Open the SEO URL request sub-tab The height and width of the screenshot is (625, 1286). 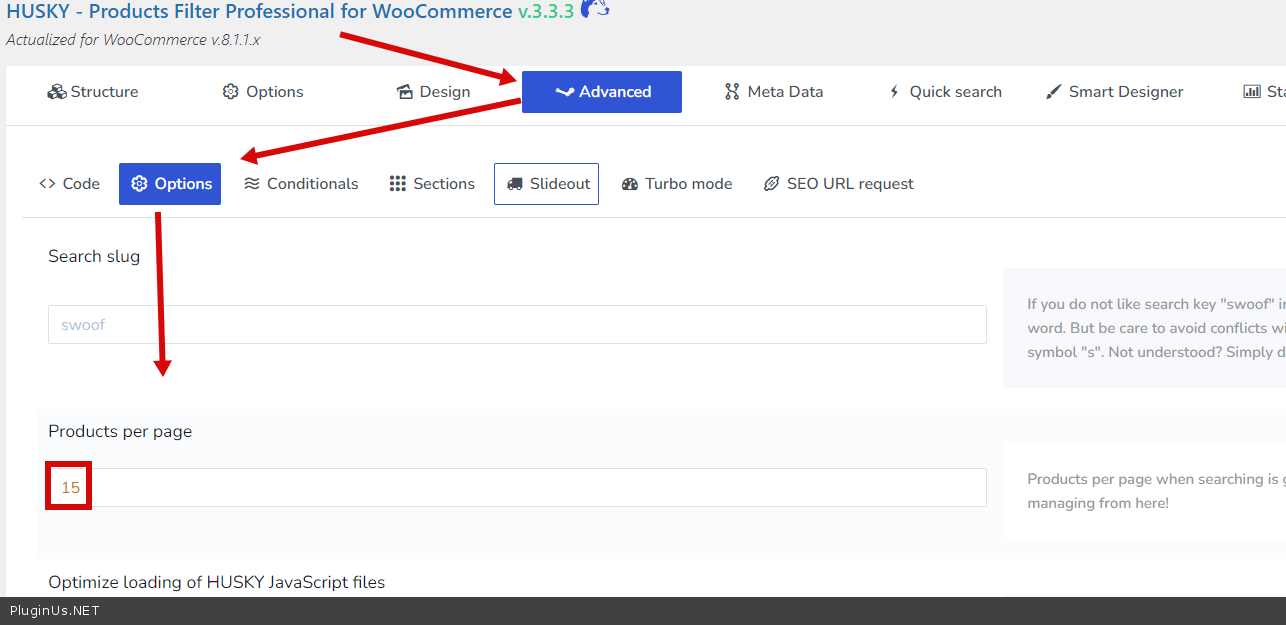point(838,184)
